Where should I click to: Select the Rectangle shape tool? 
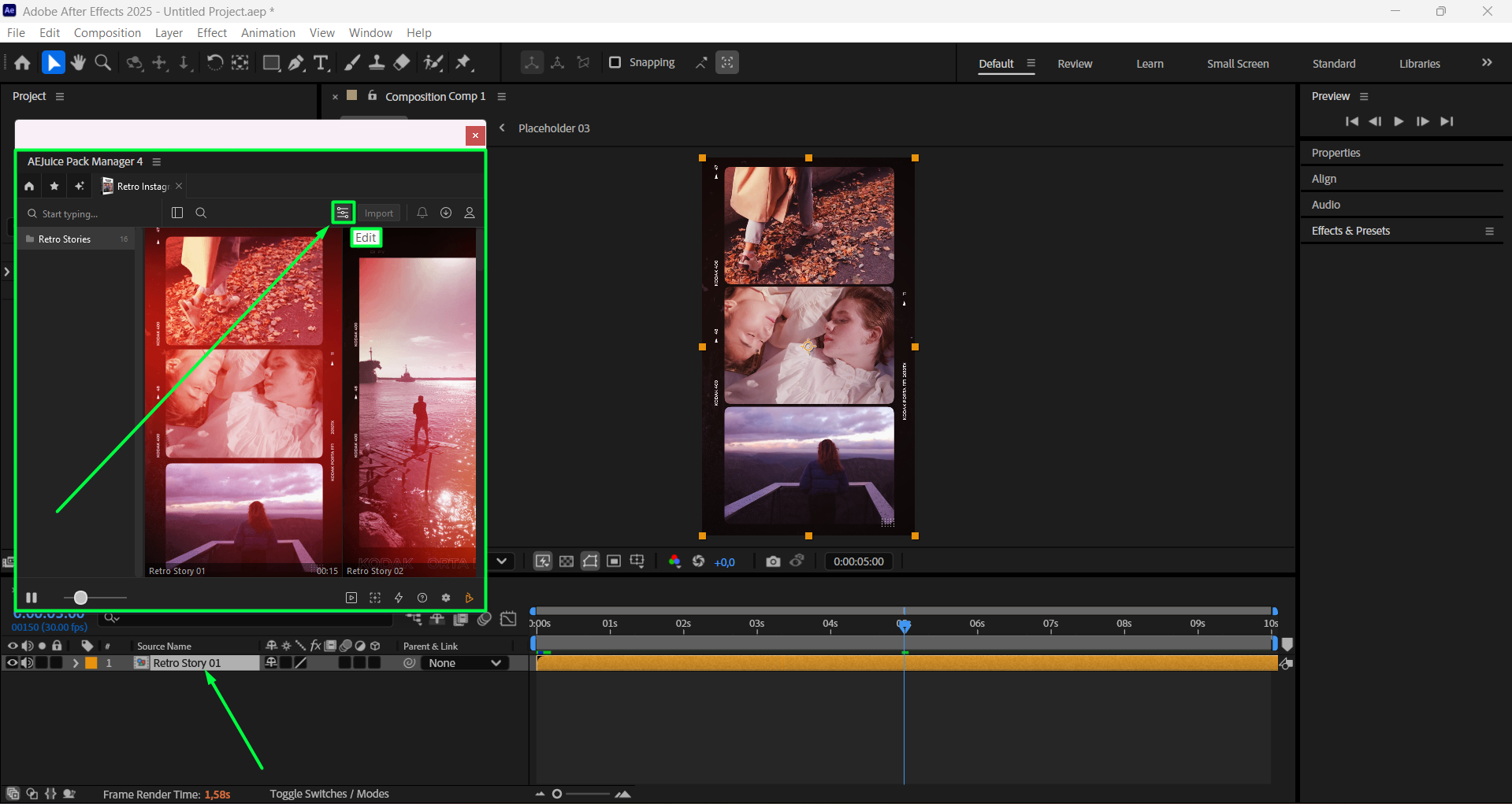point(271,63)
